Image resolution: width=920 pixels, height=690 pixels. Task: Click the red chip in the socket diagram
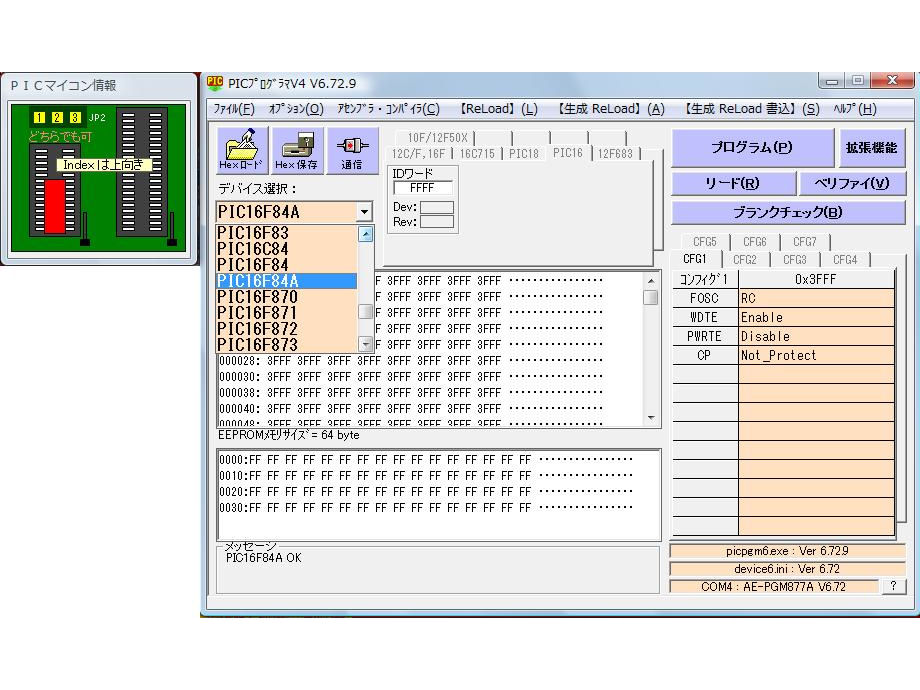tap(54, 207)
